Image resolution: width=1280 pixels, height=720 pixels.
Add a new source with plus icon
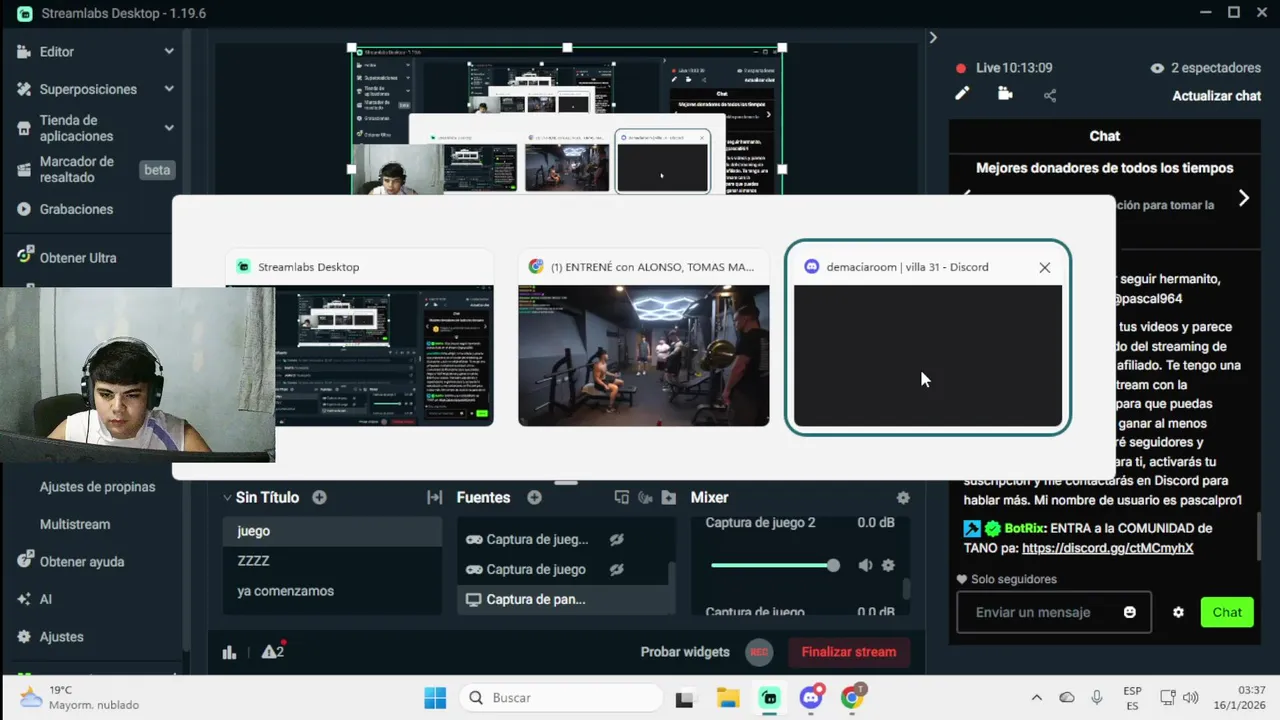(534, 497)
